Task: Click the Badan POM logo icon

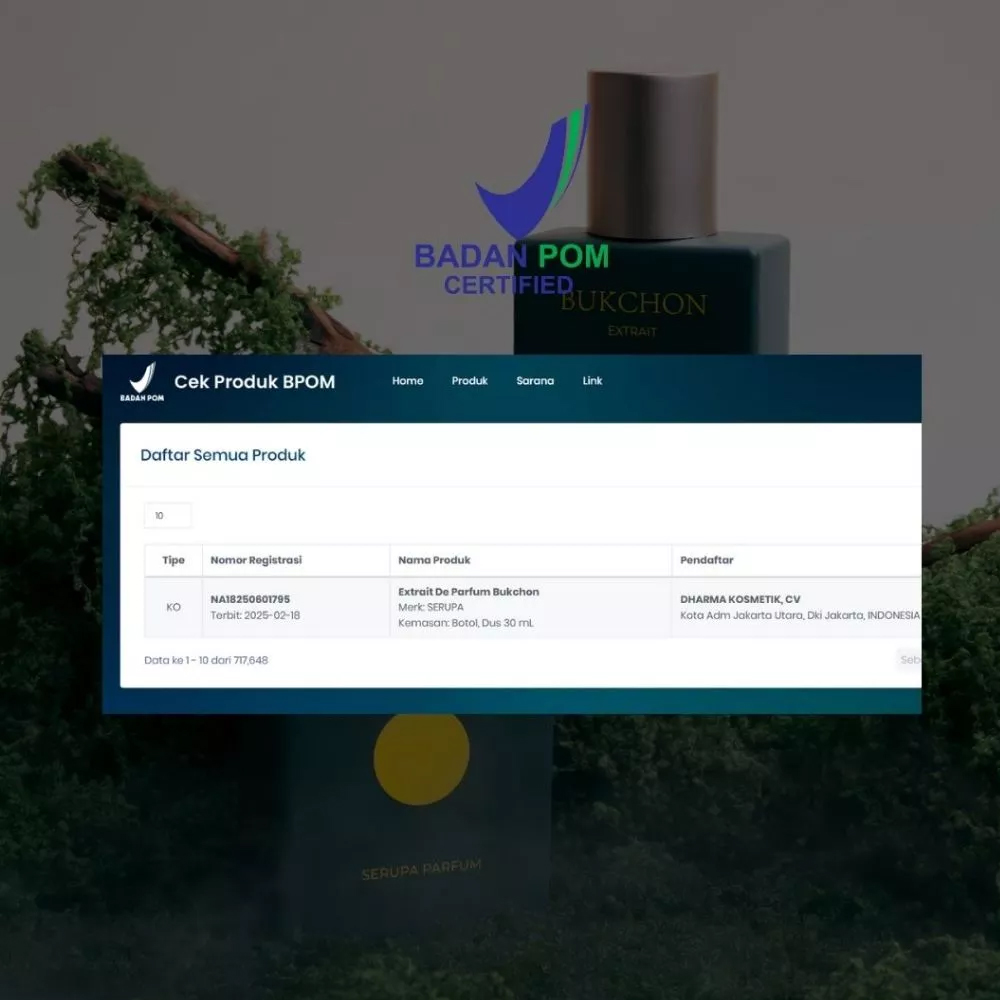Action: coord(142,381)
